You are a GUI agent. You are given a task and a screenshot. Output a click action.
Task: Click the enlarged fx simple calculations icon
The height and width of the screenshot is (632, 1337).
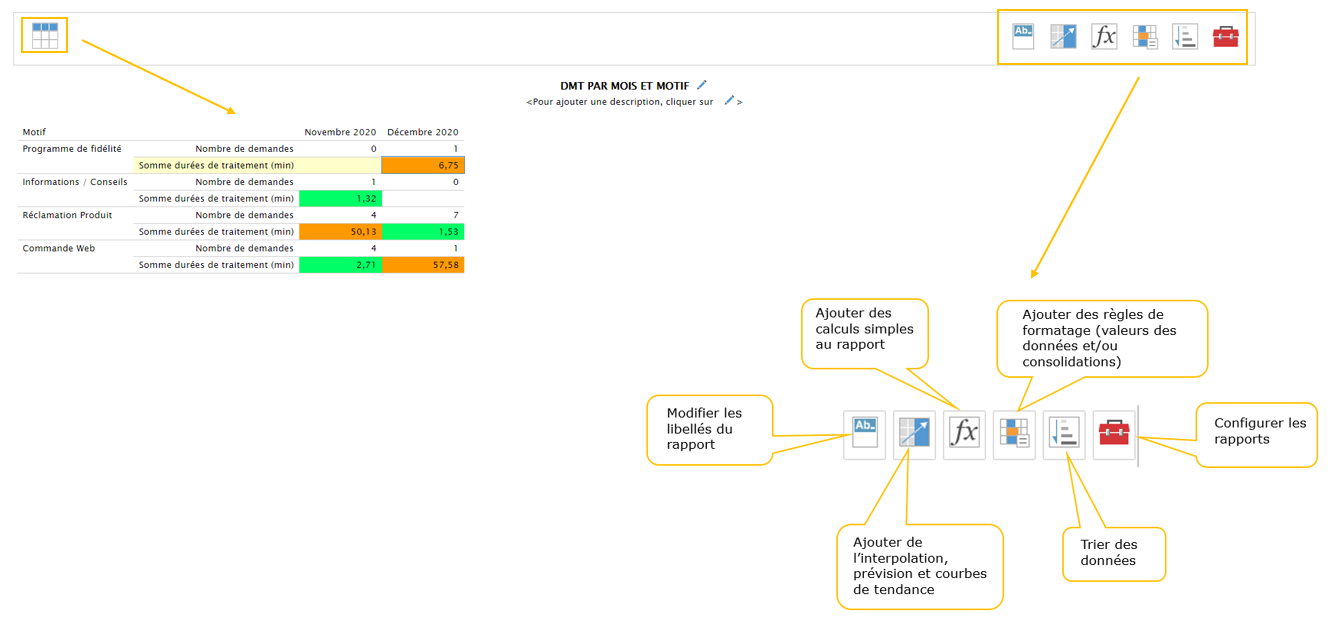964,434
